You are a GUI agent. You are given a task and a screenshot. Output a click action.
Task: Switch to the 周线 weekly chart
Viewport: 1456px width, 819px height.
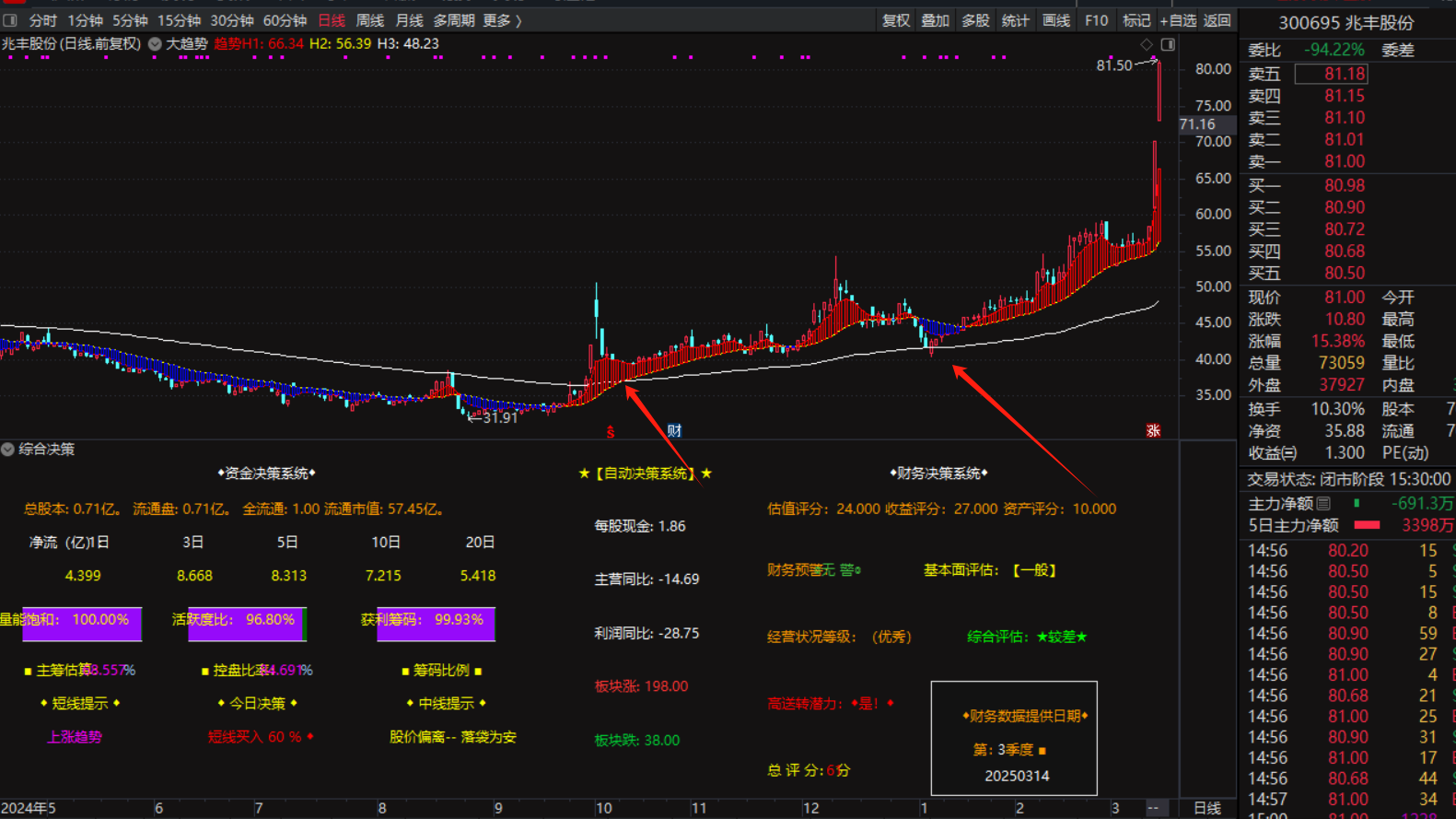(369, 20)
